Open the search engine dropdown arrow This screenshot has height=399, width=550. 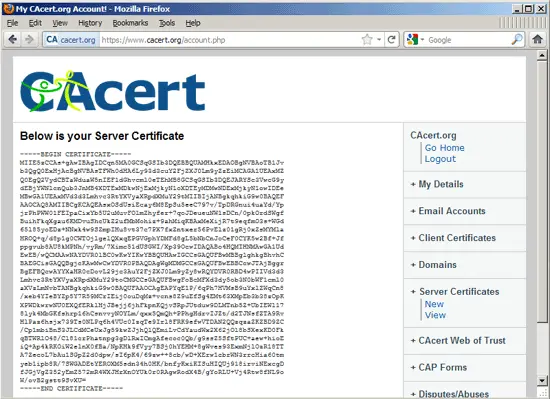[x=422, y=40]
